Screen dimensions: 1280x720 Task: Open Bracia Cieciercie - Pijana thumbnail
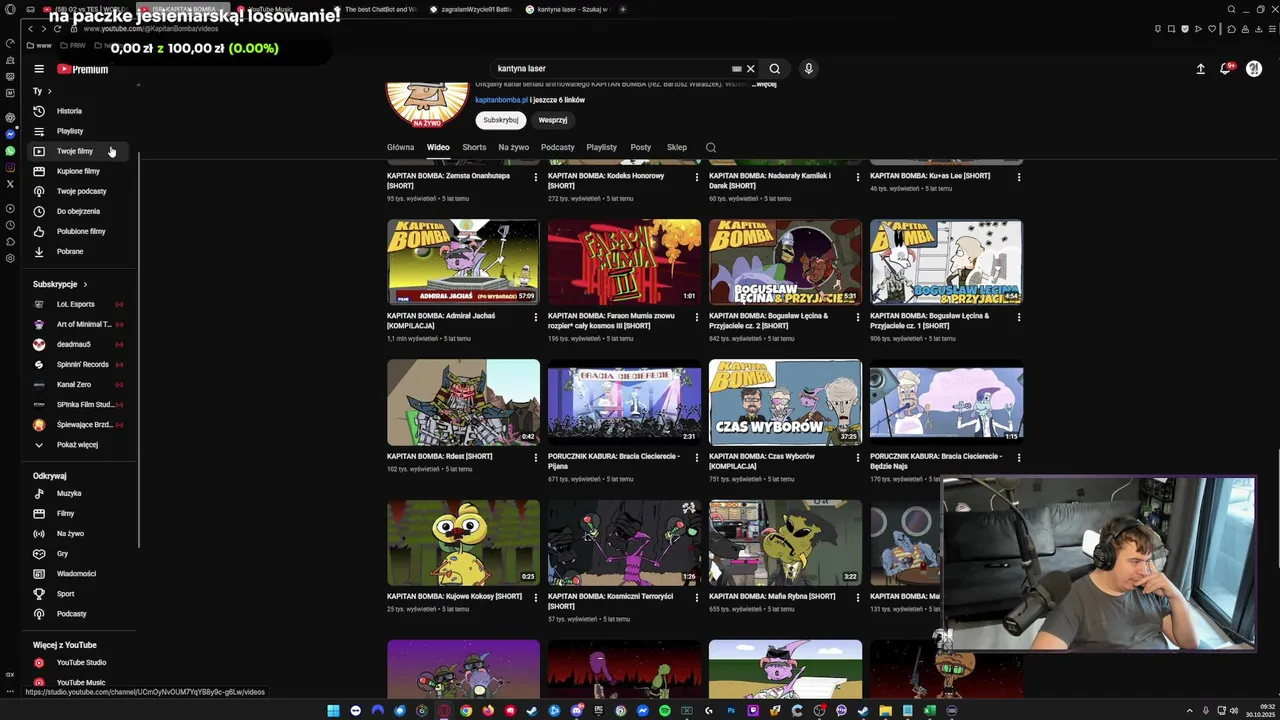point(624,403)
